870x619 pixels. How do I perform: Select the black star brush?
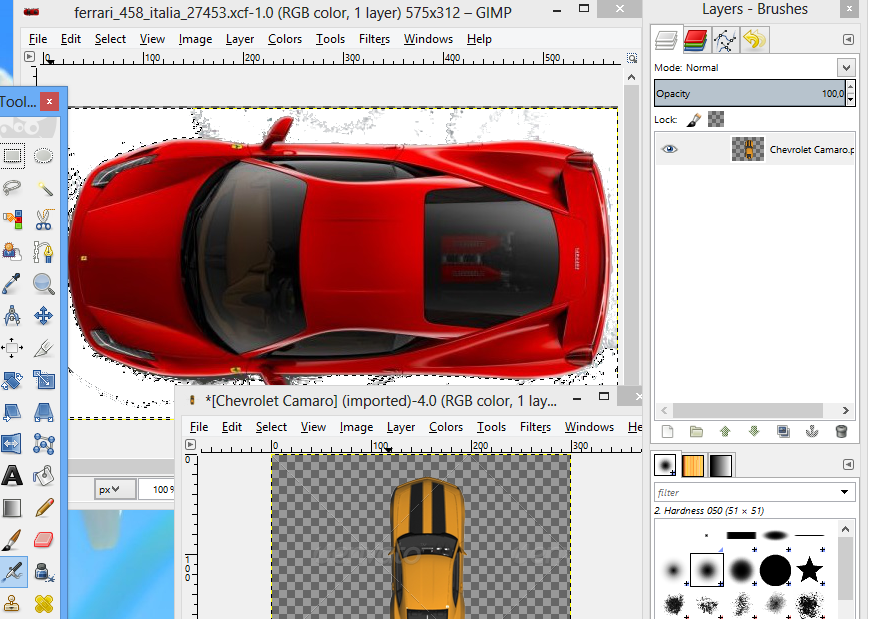pos(809,570)
